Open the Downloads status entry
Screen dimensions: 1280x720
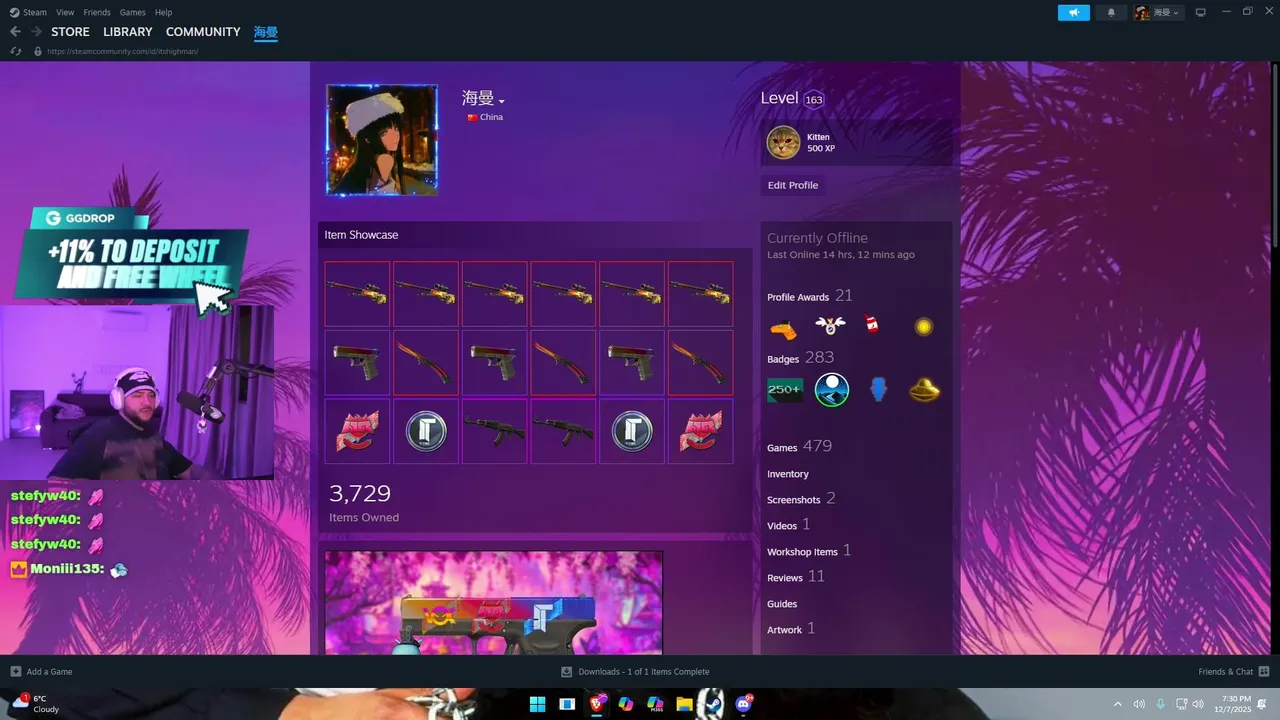click(x=635, y=671)
